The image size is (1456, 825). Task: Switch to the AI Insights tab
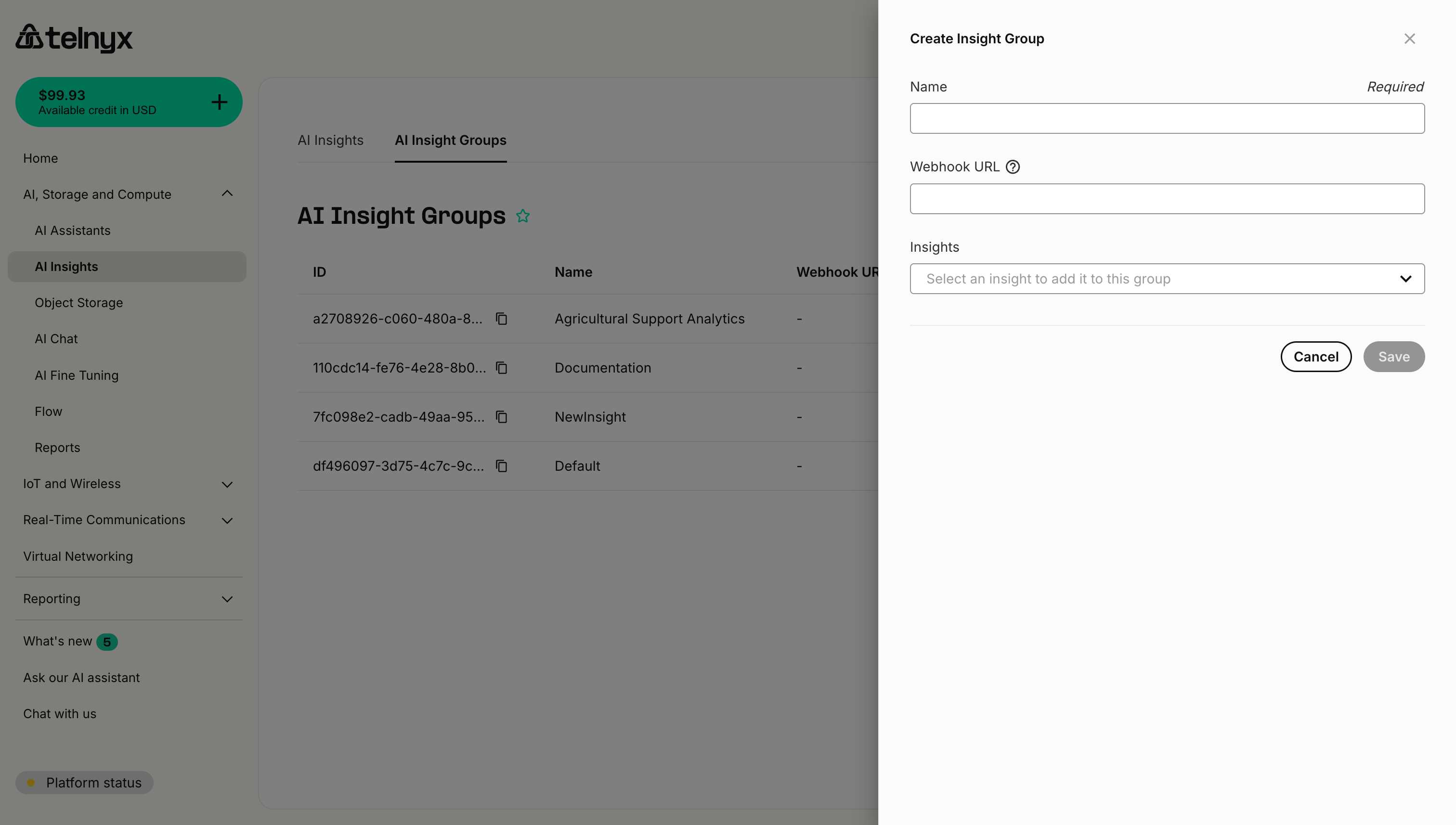[330, 140]
